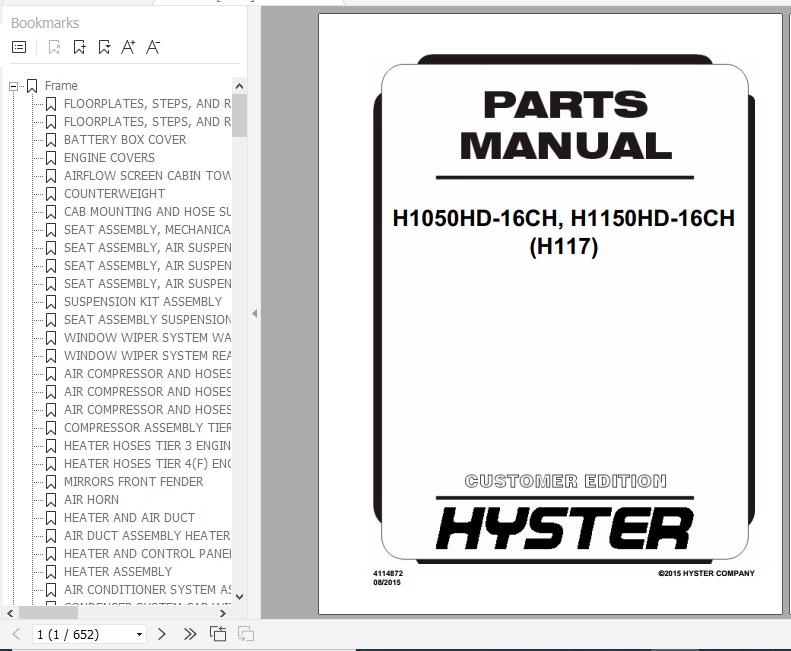
Task: Open page number dropdown
Action: [x=139, y=634]
